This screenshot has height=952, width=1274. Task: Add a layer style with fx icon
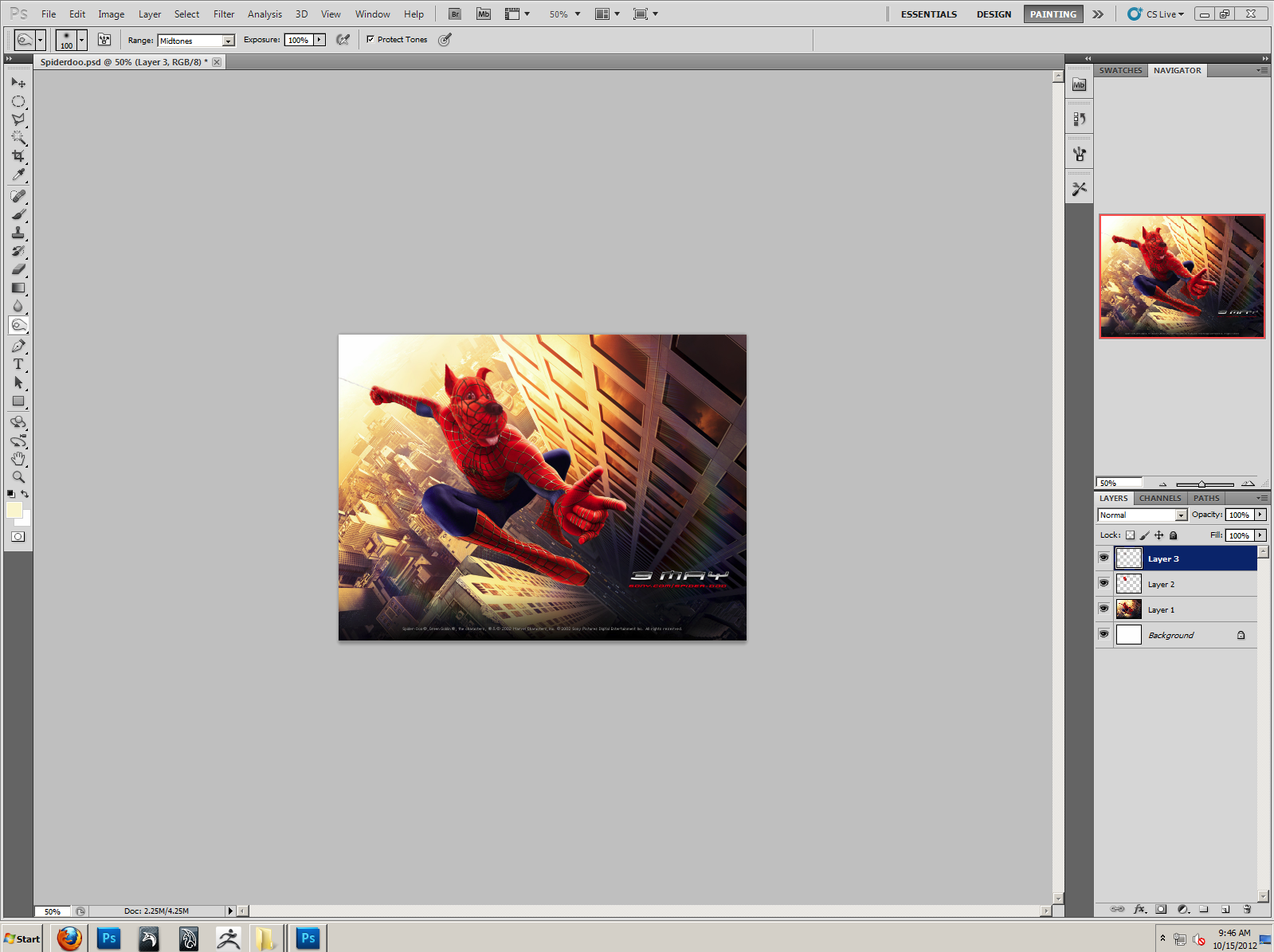point(1139,909)
